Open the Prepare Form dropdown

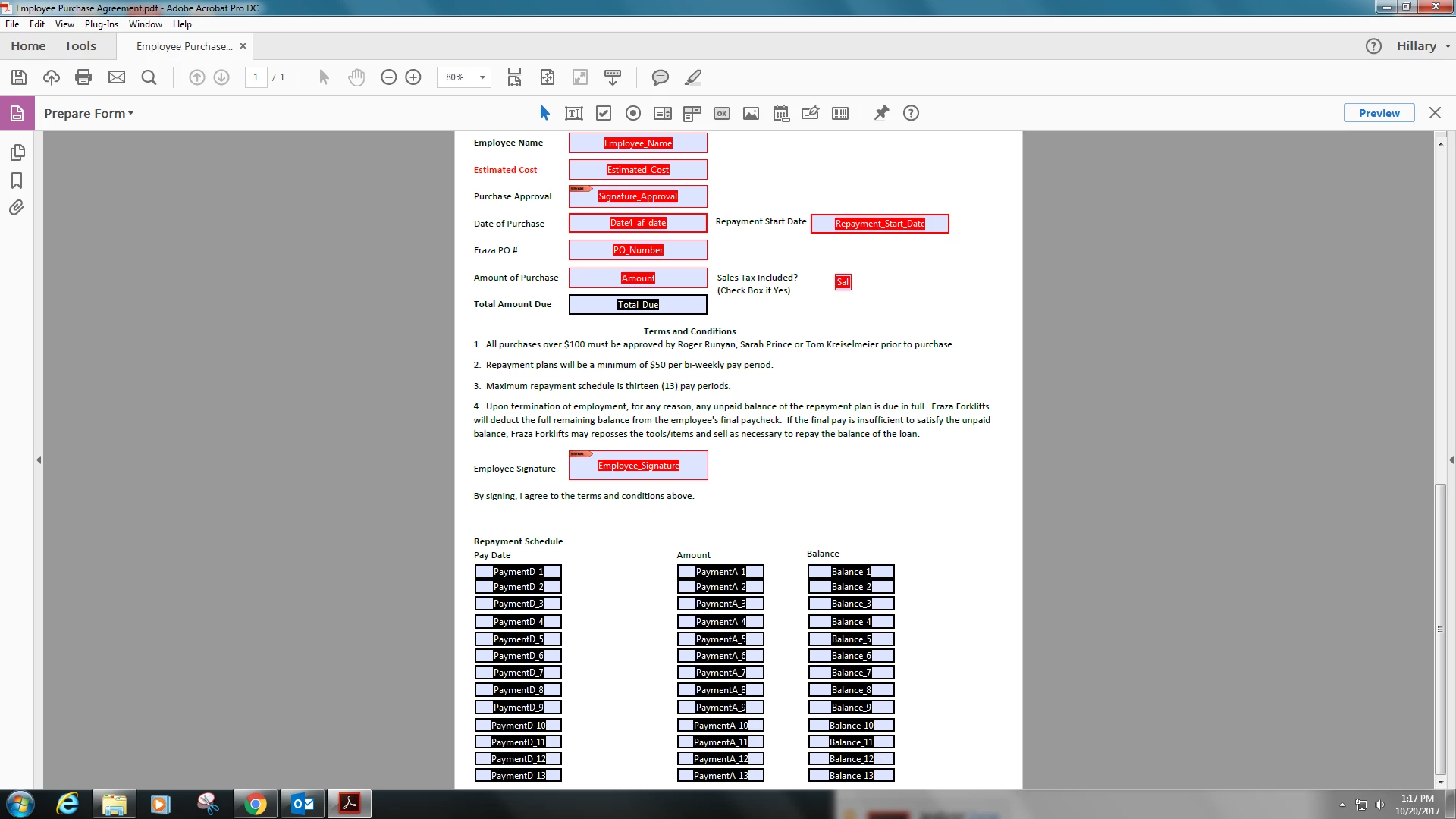point(89,114)
